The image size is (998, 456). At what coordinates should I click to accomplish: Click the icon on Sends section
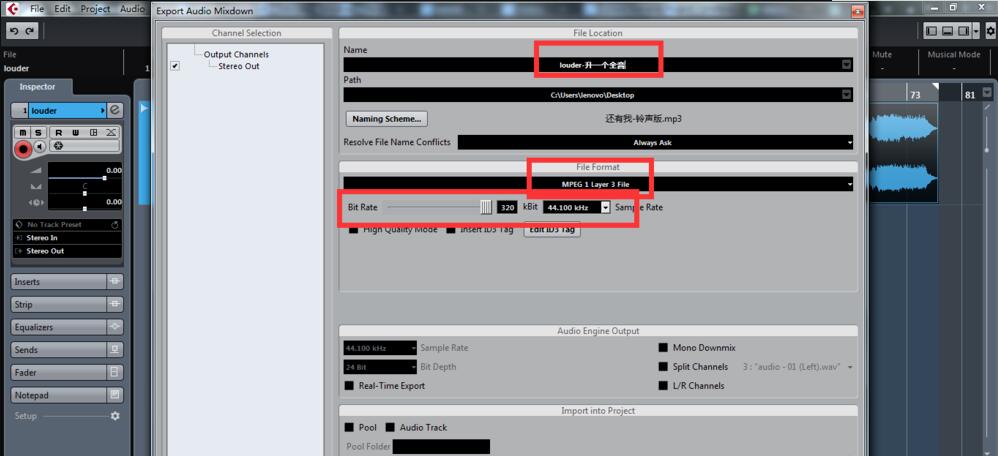click(x=115, y=350)
